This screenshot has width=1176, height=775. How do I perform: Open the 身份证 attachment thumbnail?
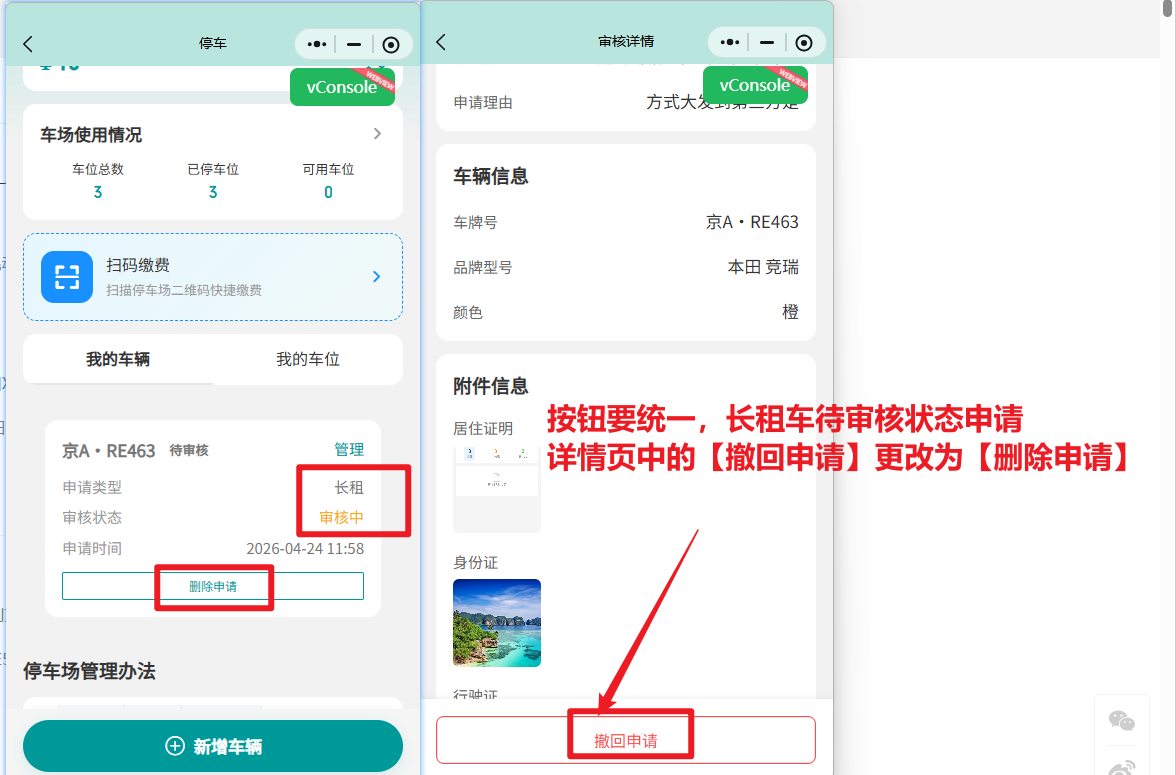coord(497,623)
